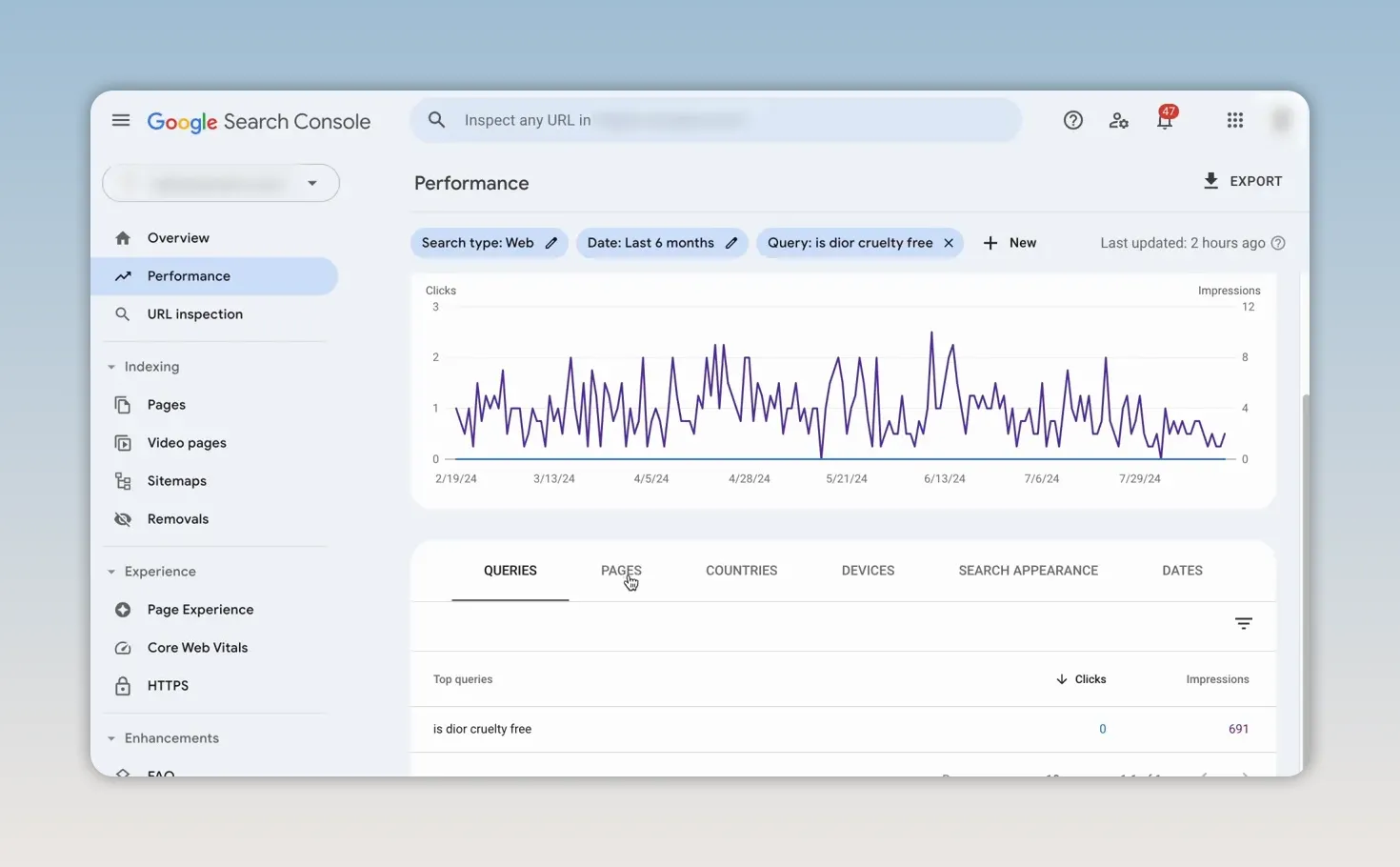Viewport: 1400px width, 867px height.
Task: Go to Overview in sidebar
Action: [x=178, y=238]
